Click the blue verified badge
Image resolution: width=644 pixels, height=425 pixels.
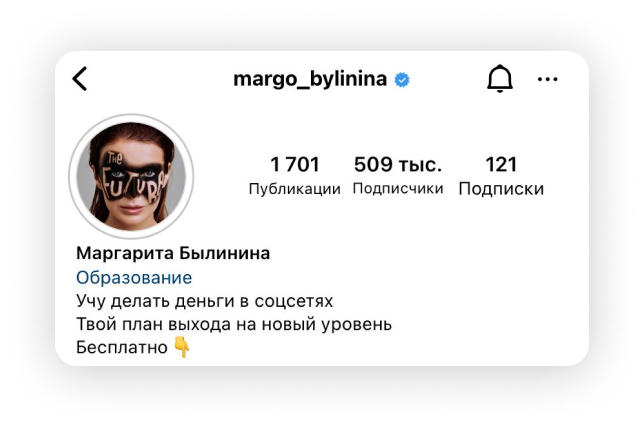pos(402,80)
